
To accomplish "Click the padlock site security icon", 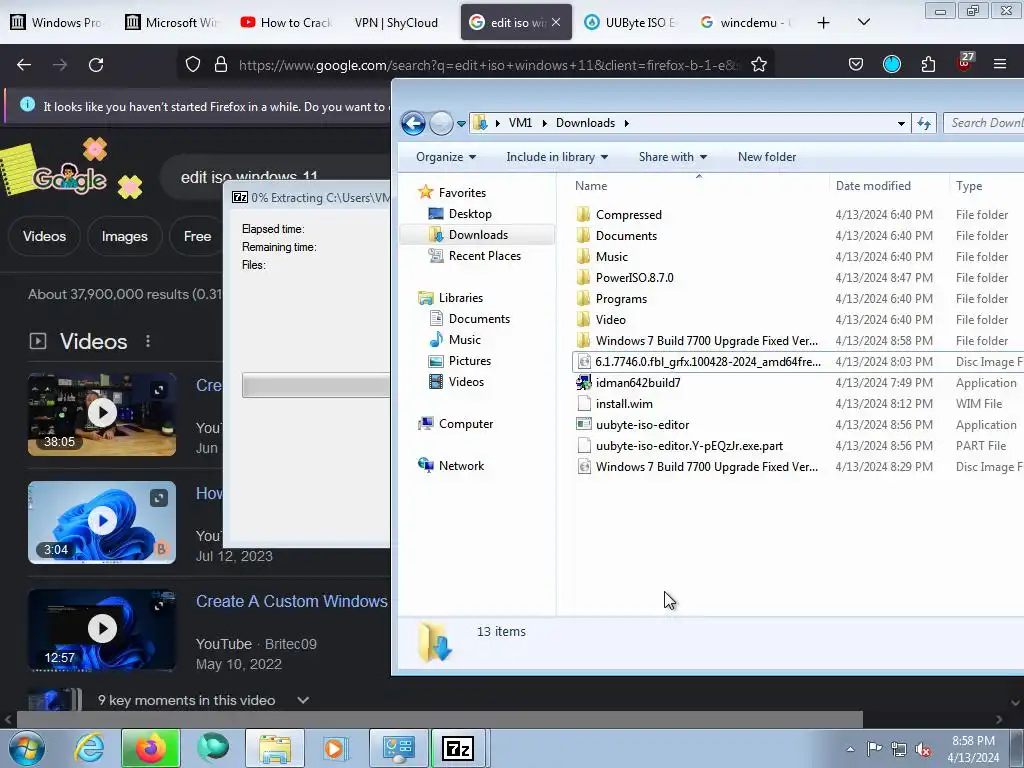I will click(221, 65).
